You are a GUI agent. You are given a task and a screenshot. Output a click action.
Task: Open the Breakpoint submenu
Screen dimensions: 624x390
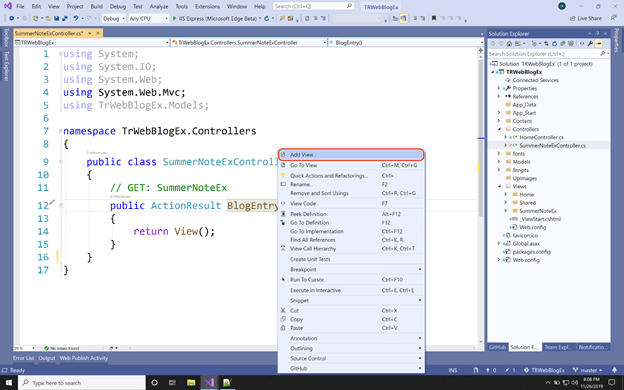351,269
